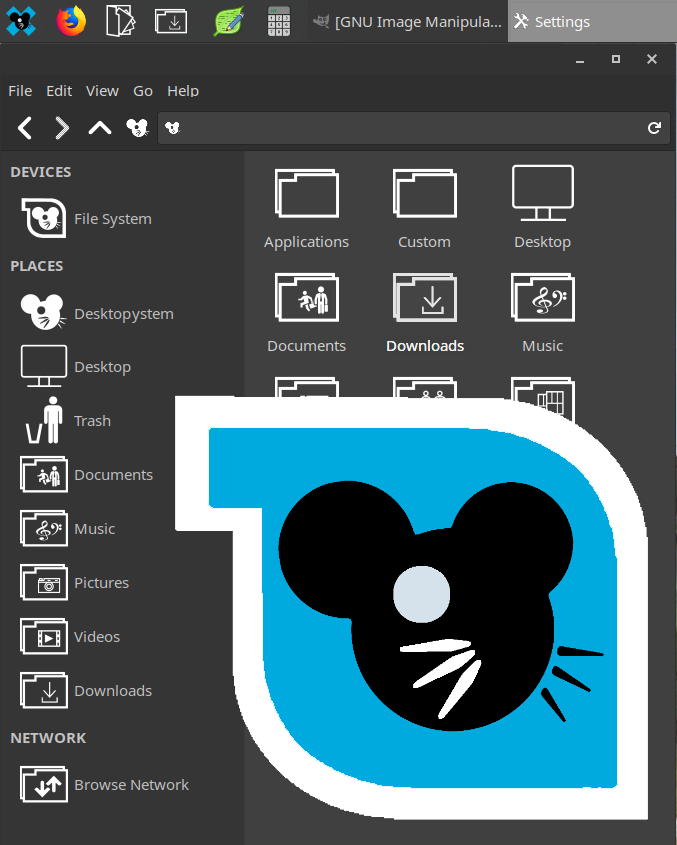Launch the leaf text editor icon

229,21
